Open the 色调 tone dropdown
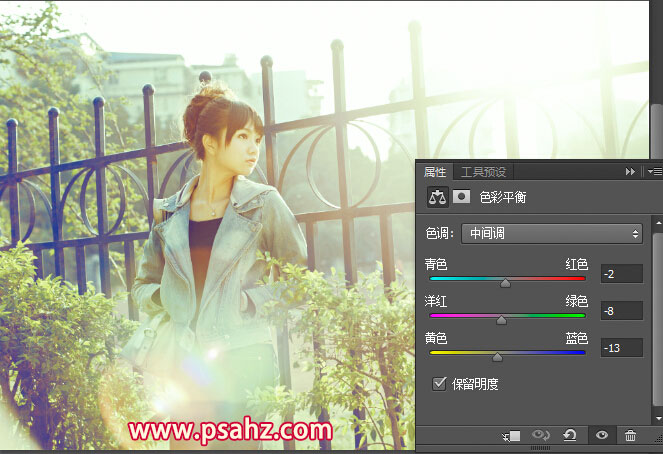The width and height of the screenshot is (663, 454). pyautogui.click(x=551, y=234)
